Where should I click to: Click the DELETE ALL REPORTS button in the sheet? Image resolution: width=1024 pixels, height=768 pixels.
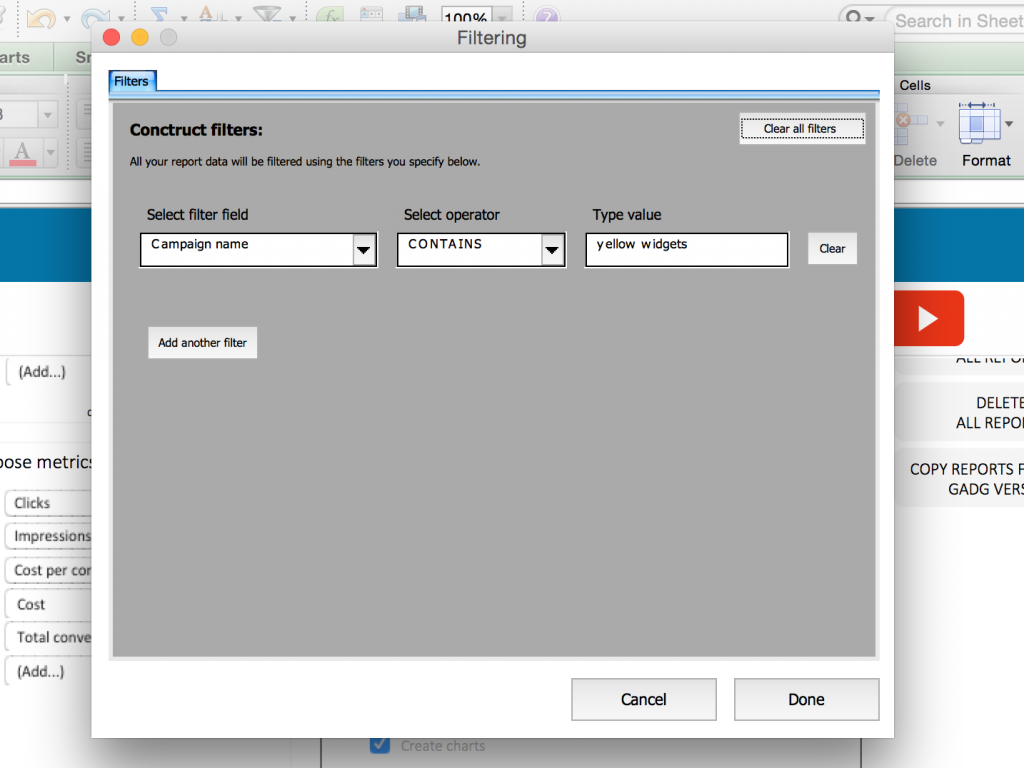[x=960, y=413]
